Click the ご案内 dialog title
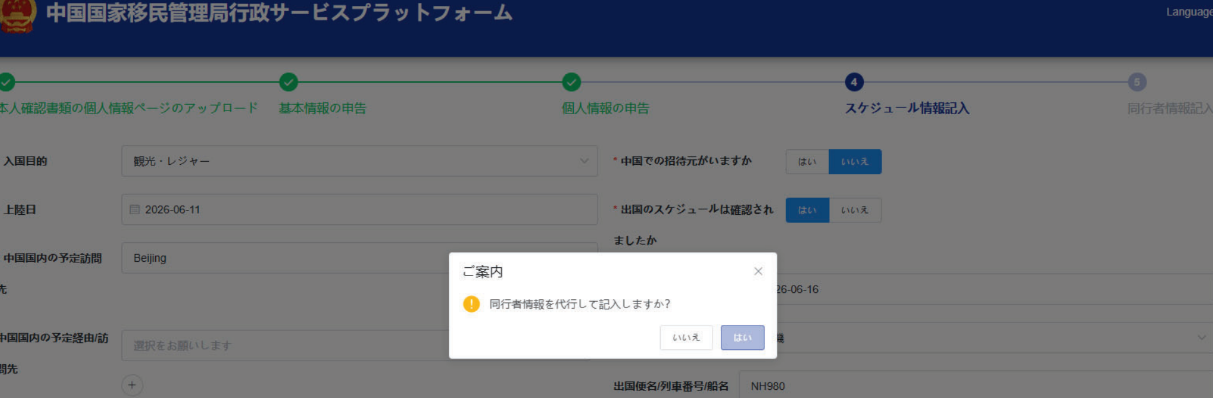The height and width of the screenshot is (398, 1213). pos(482,271)
